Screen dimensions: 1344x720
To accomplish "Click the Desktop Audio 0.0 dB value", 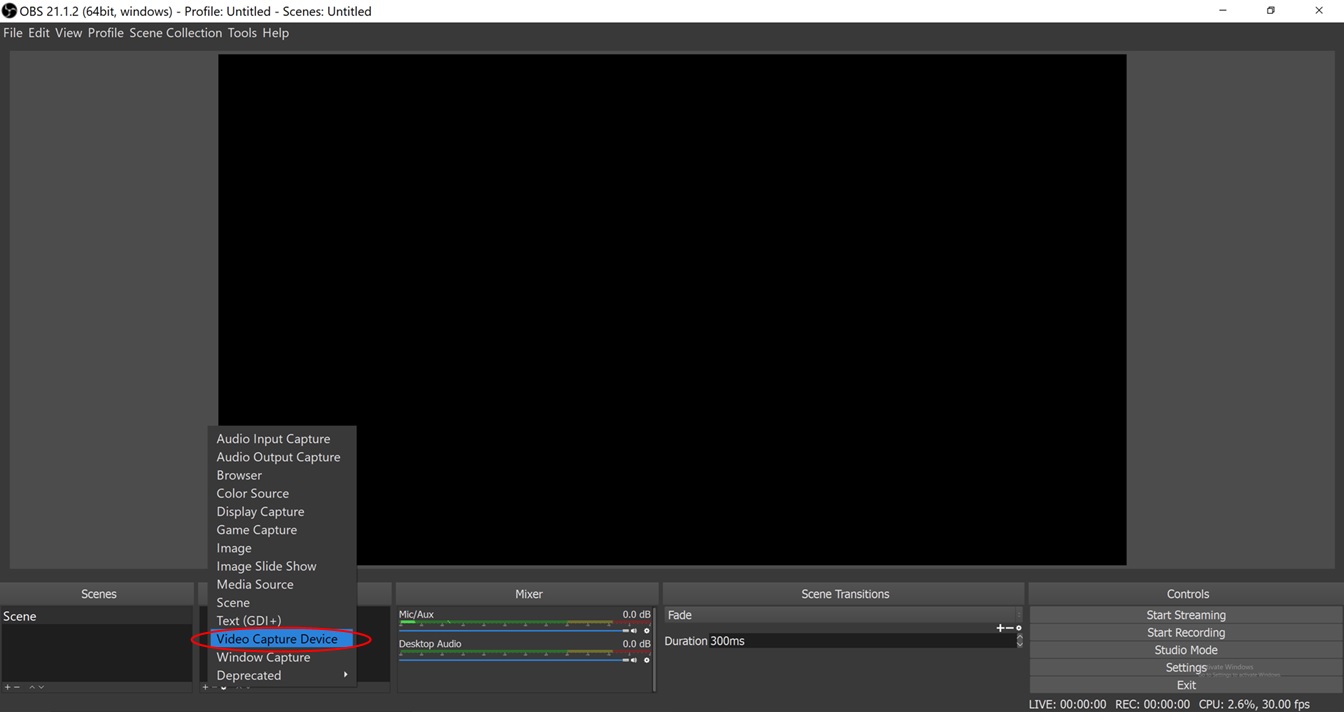I will pos(636,644).
